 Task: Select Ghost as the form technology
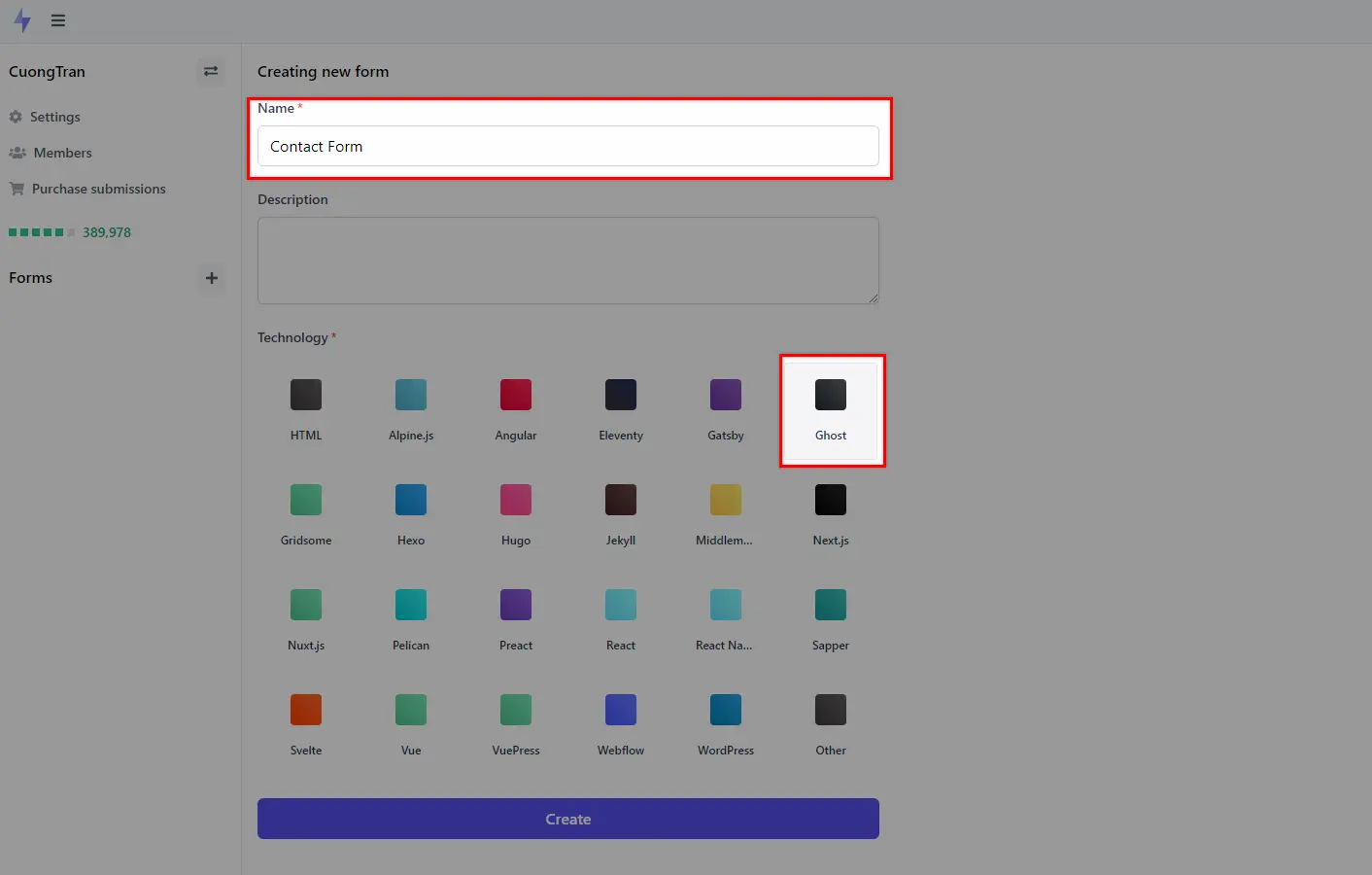pyautogui.click(x=831, y=409)
